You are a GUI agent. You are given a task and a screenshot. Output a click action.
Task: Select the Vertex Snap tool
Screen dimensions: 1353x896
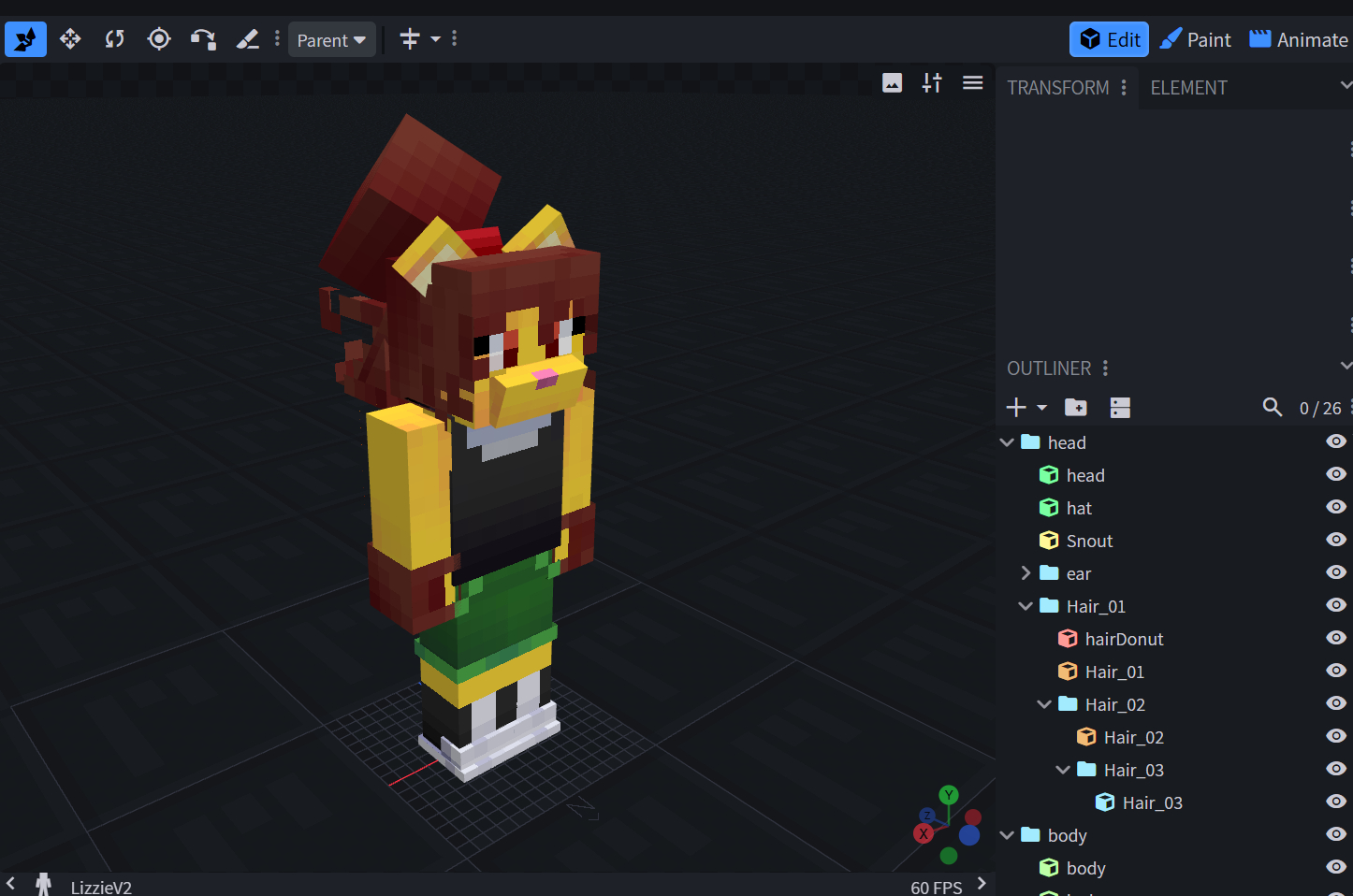(x=203, y=39)
